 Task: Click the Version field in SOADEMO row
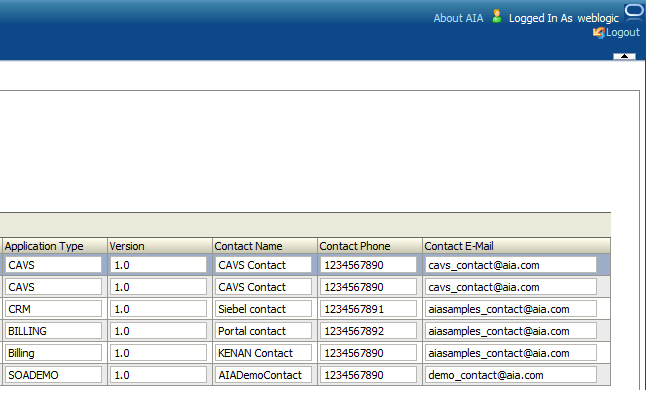coord(159,375)
